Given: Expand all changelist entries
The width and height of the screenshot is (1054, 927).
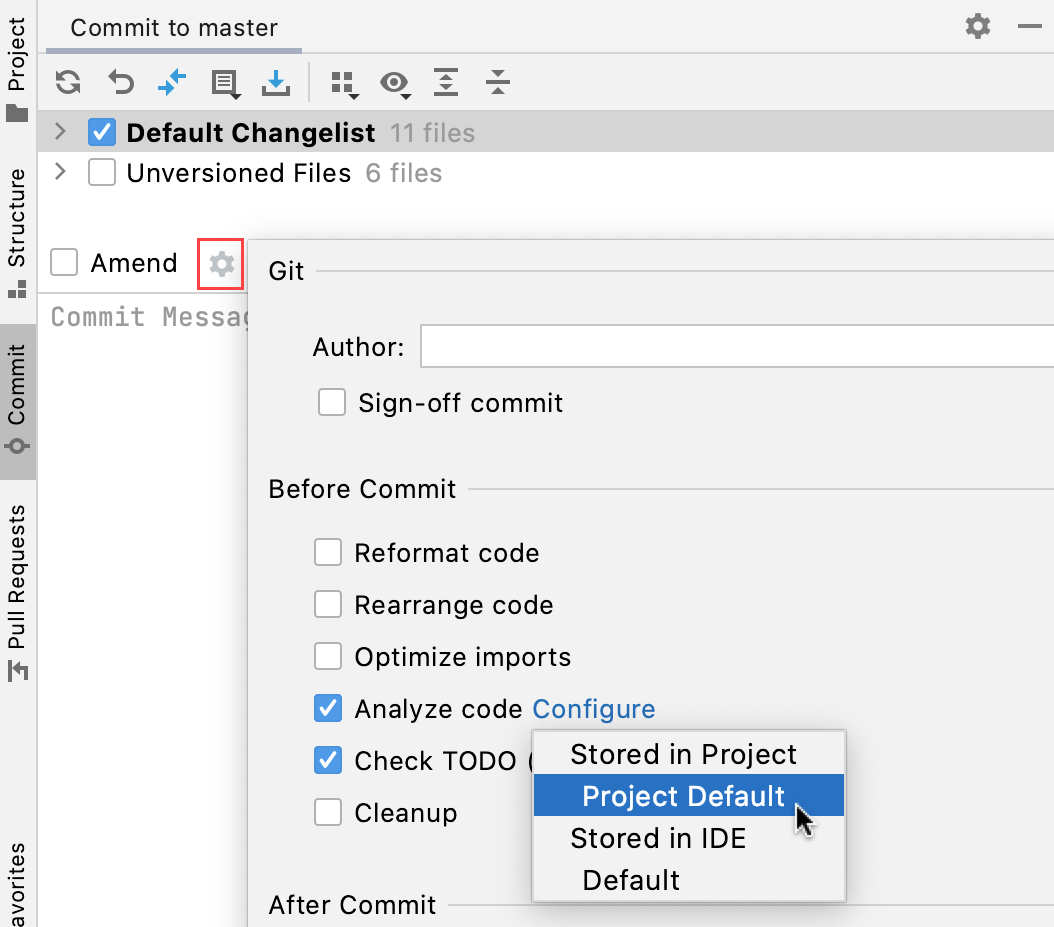Looking at the screenshot, I should (x=446, y=85).
